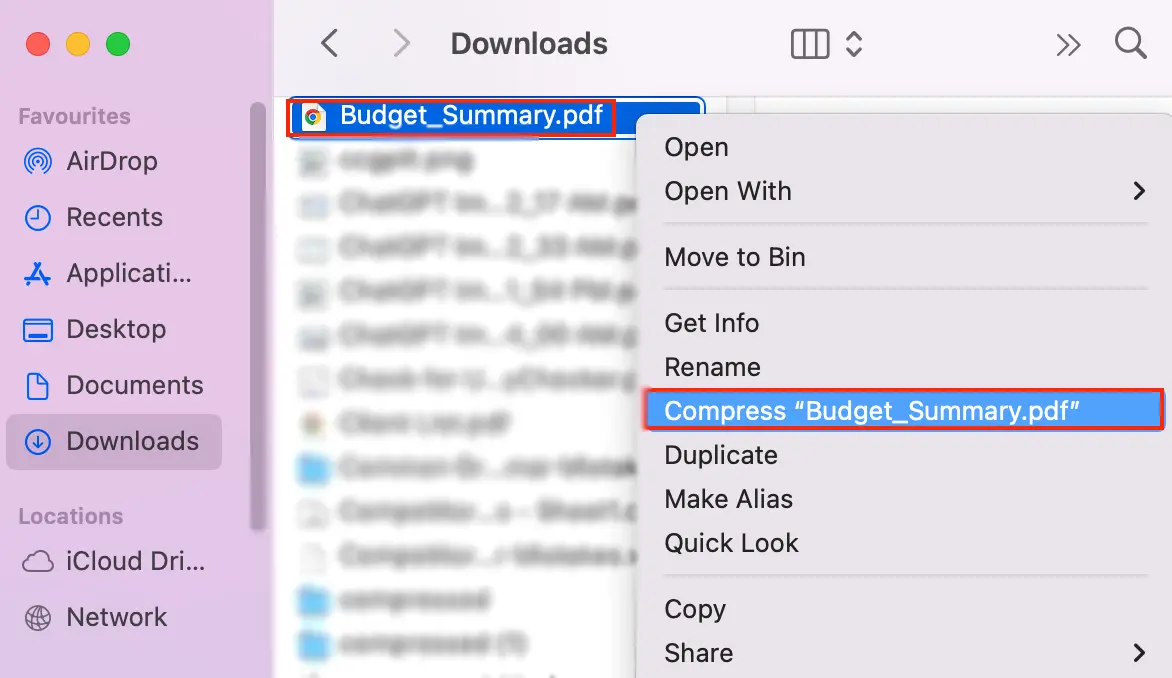Click the Applications sidebar icon
This screenshot has height=678, width=1172.
[x=38, y=274]
